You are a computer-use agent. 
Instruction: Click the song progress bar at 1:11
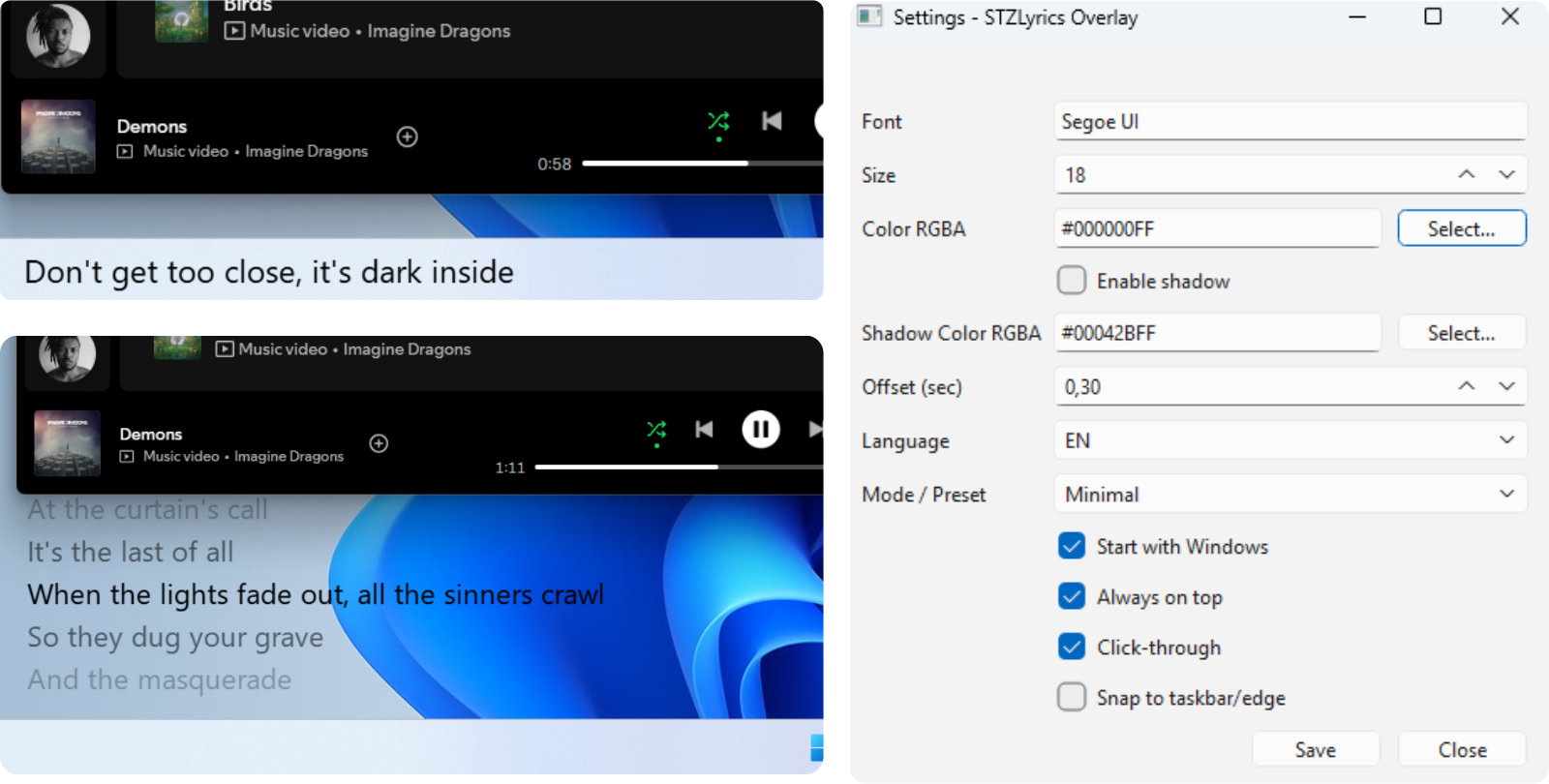pos(678,467)
